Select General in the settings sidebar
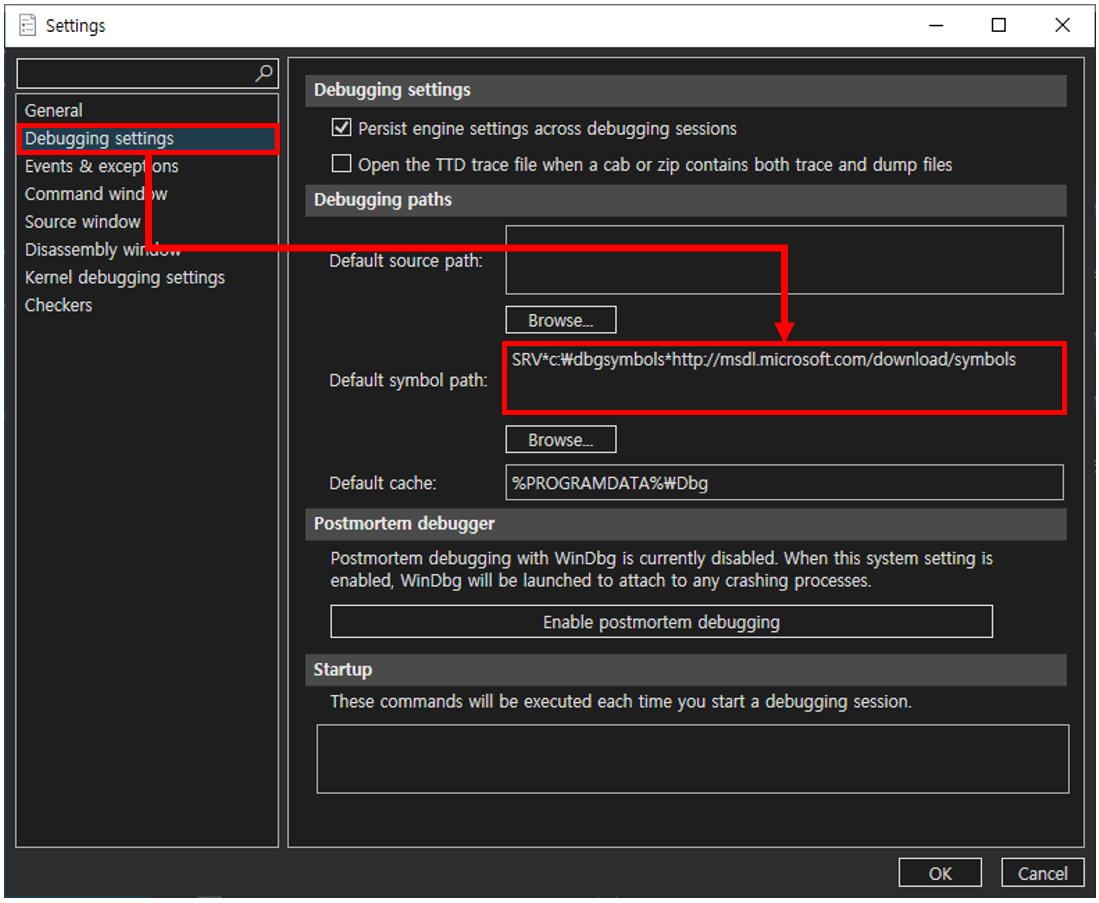 click(53, 110)
